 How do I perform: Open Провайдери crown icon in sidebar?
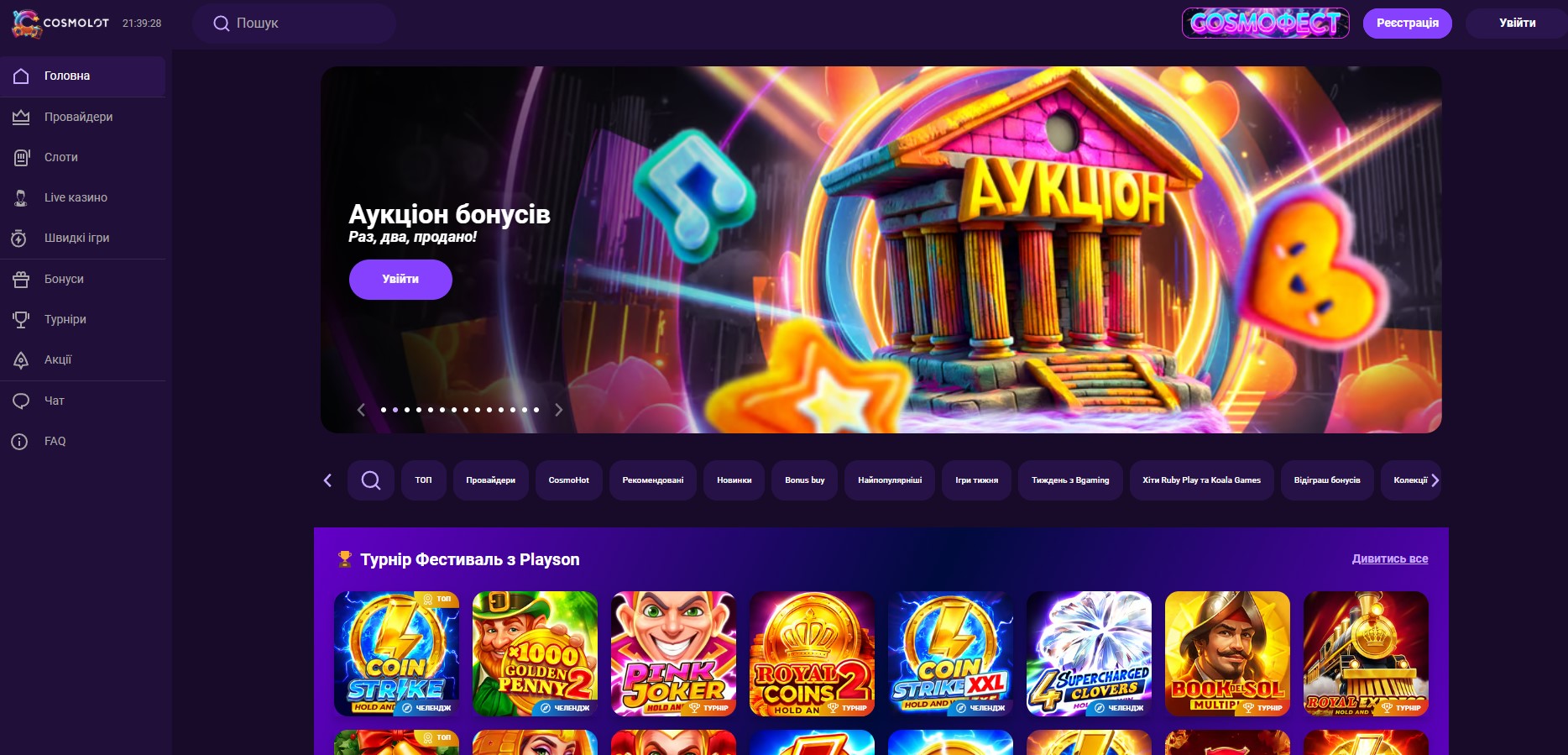(x=21, y=117)
